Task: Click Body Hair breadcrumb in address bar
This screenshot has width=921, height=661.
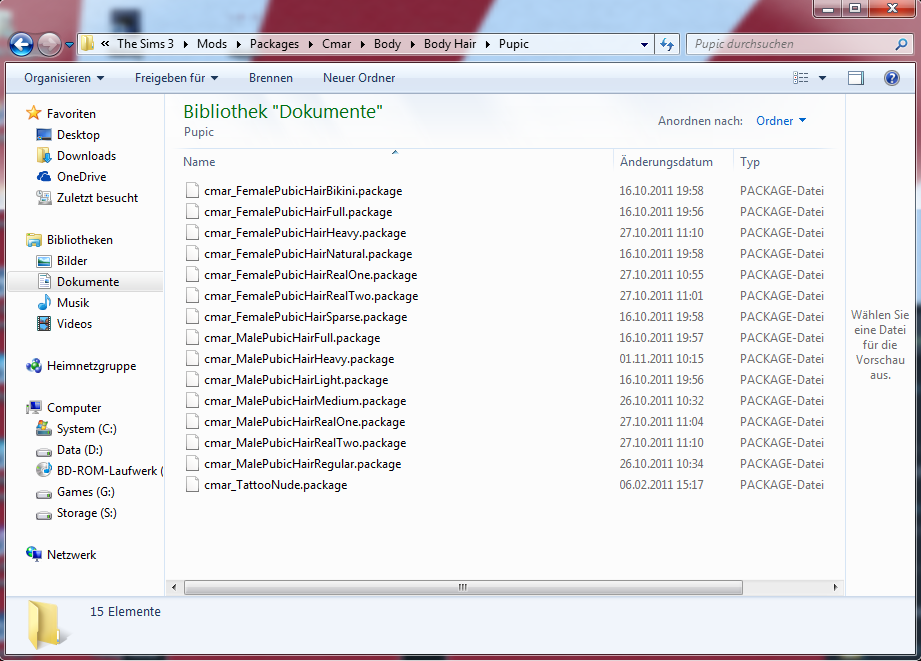Action: coord(450,44)
